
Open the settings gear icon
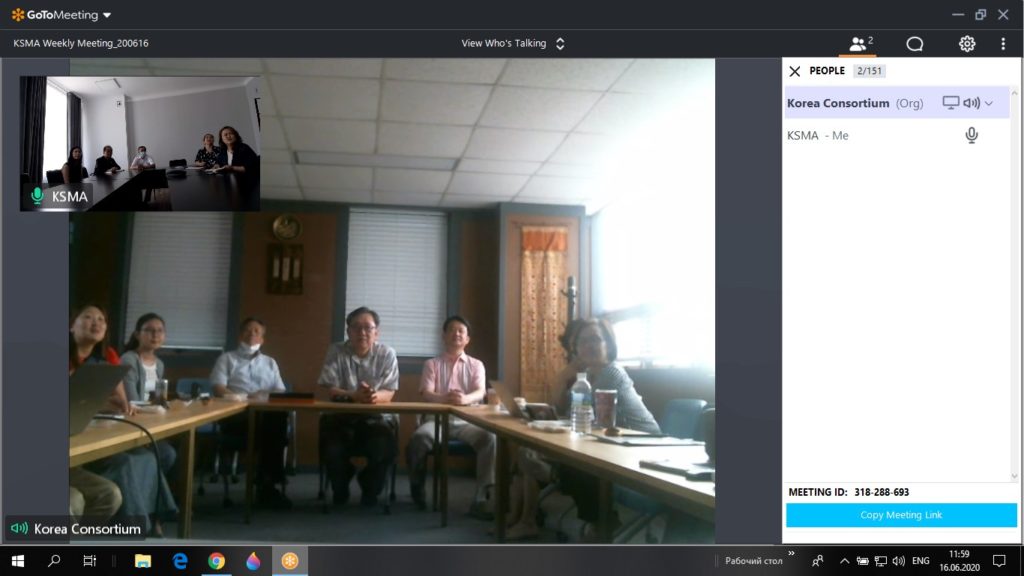967,44
